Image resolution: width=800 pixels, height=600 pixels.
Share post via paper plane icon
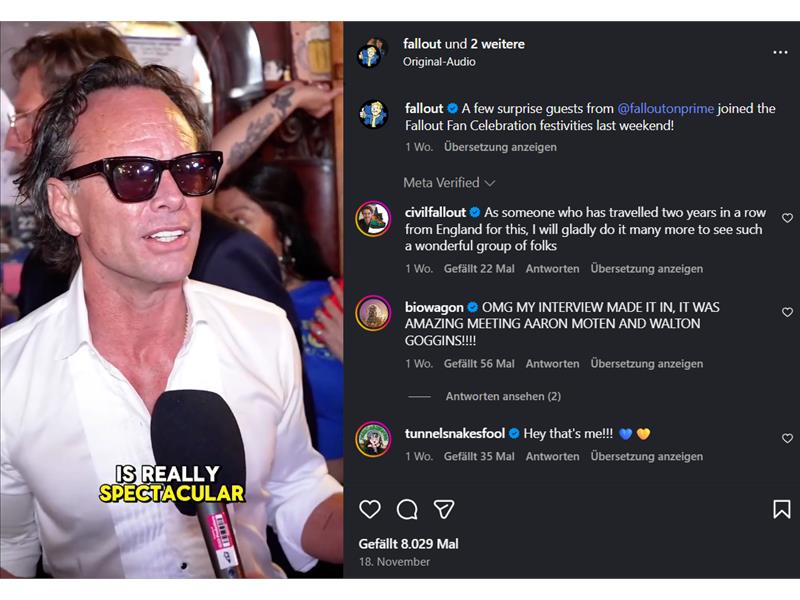coord(444,510)
